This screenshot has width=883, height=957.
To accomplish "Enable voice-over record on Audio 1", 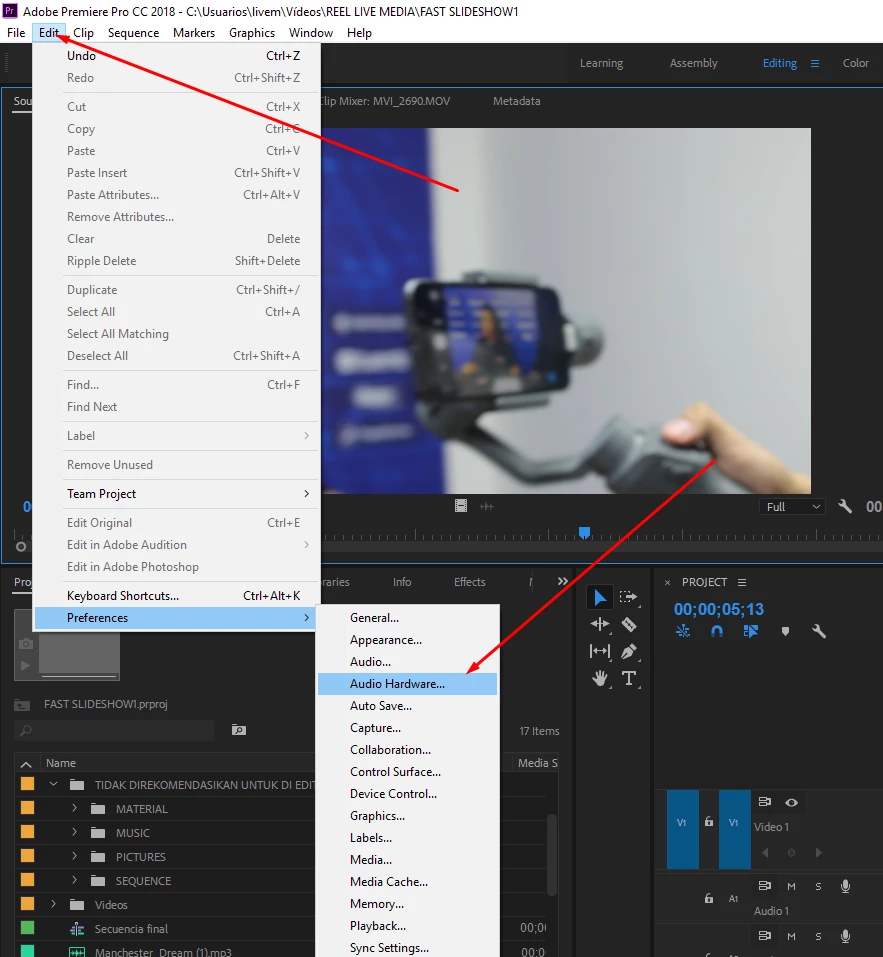I will [x=845, y=886].
